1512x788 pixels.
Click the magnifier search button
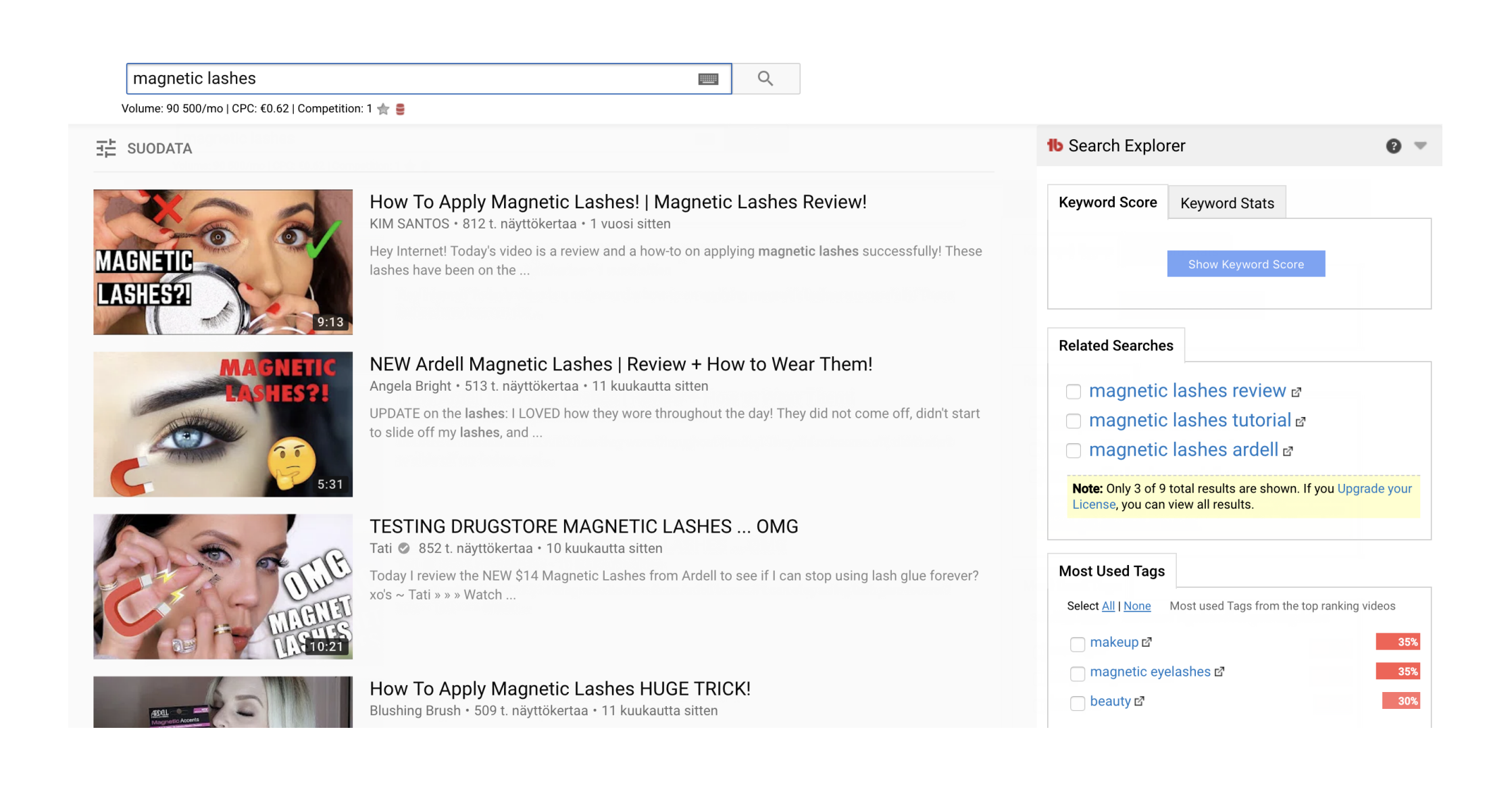click(x=765, y=78)
